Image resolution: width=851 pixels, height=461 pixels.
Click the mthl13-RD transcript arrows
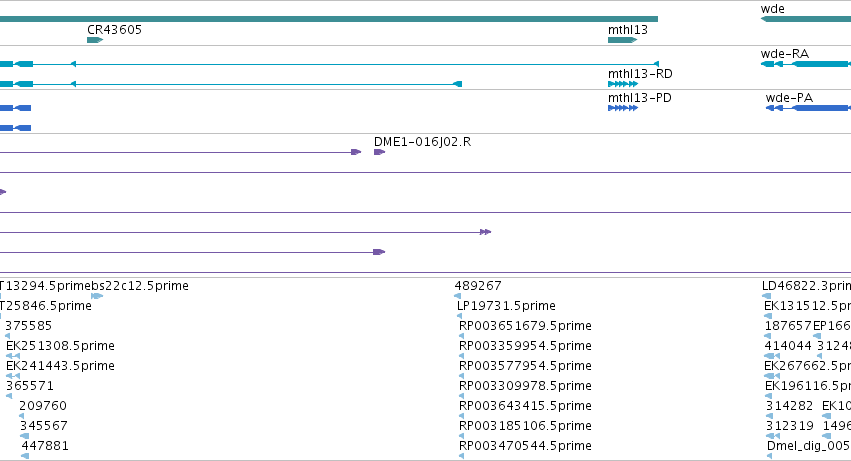click(623, 84)
